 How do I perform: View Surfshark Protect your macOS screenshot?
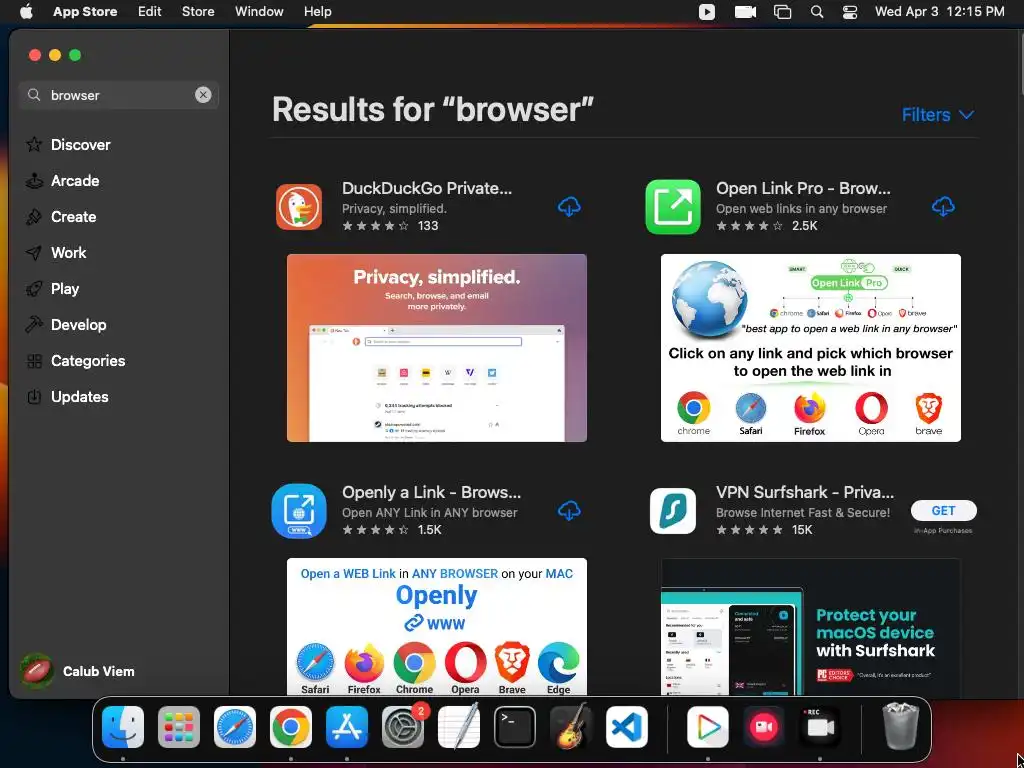click(x=810, y=626)
